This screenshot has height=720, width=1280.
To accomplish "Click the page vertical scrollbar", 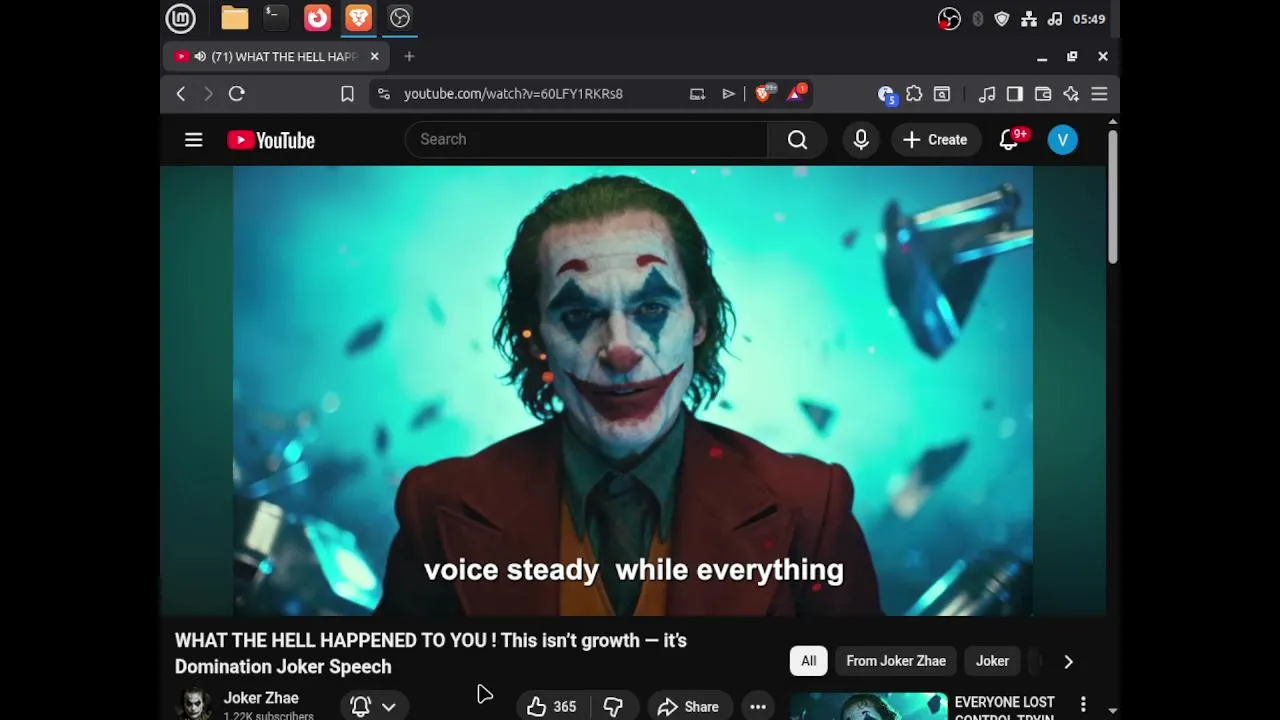I will click(x=1112, y=197).
